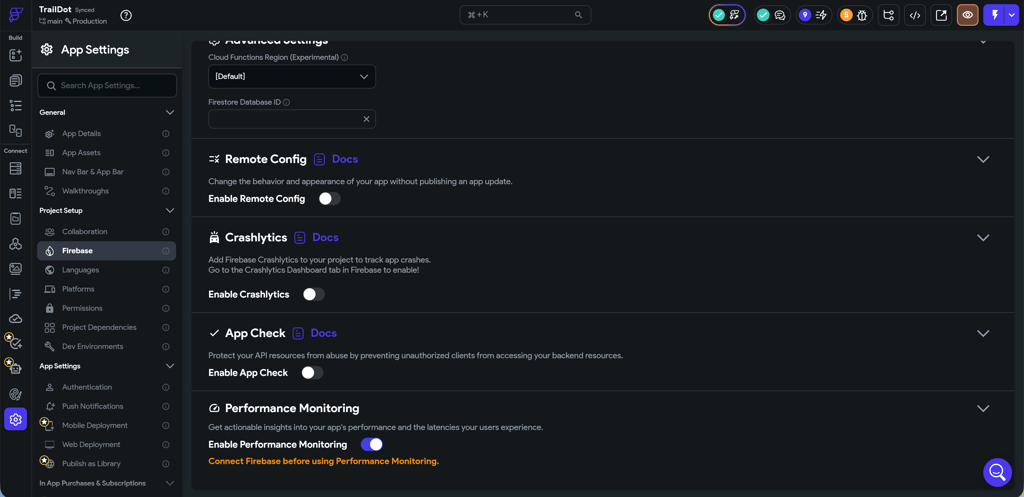This screenshot has width=1024, height=497.
Task: Open Remote Config Docs link
Action: coord(336,159)
